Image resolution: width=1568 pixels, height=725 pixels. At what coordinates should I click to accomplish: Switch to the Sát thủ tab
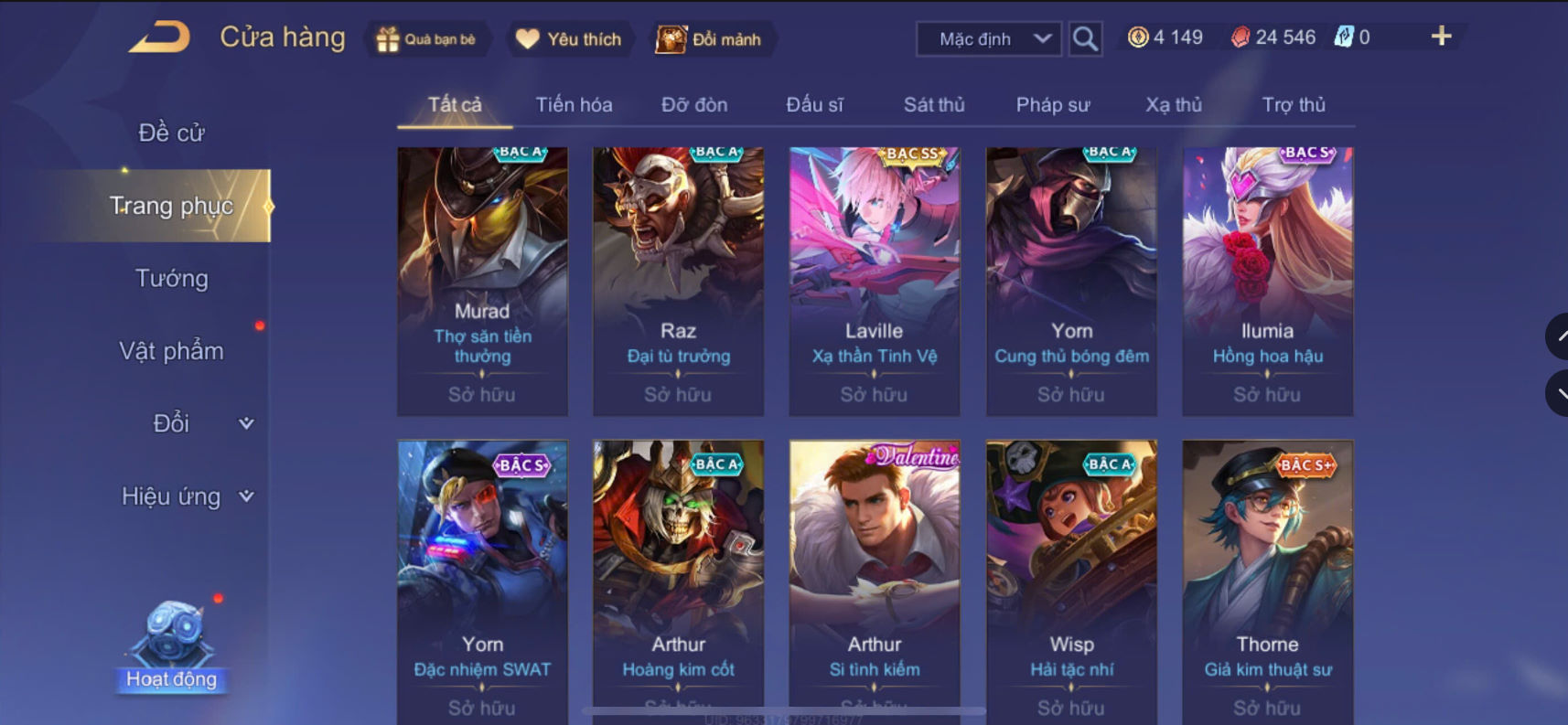934,105
